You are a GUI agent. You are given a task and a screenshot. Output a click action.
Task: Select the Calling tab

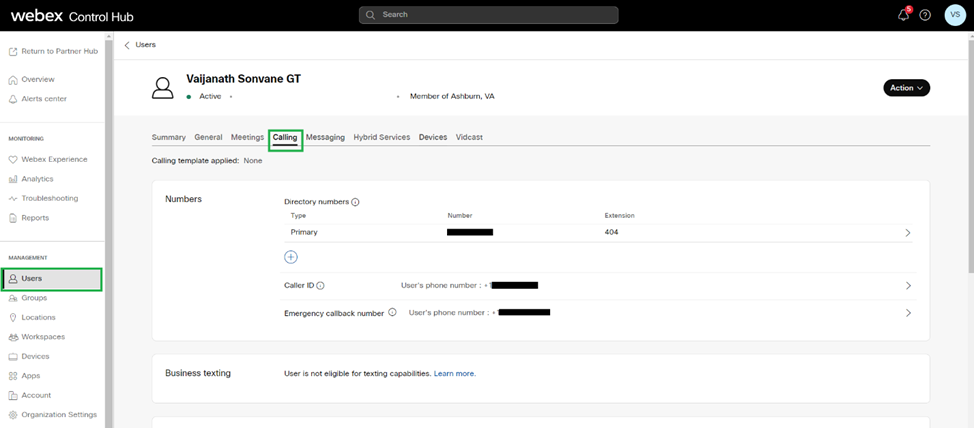tap(285, 138)
